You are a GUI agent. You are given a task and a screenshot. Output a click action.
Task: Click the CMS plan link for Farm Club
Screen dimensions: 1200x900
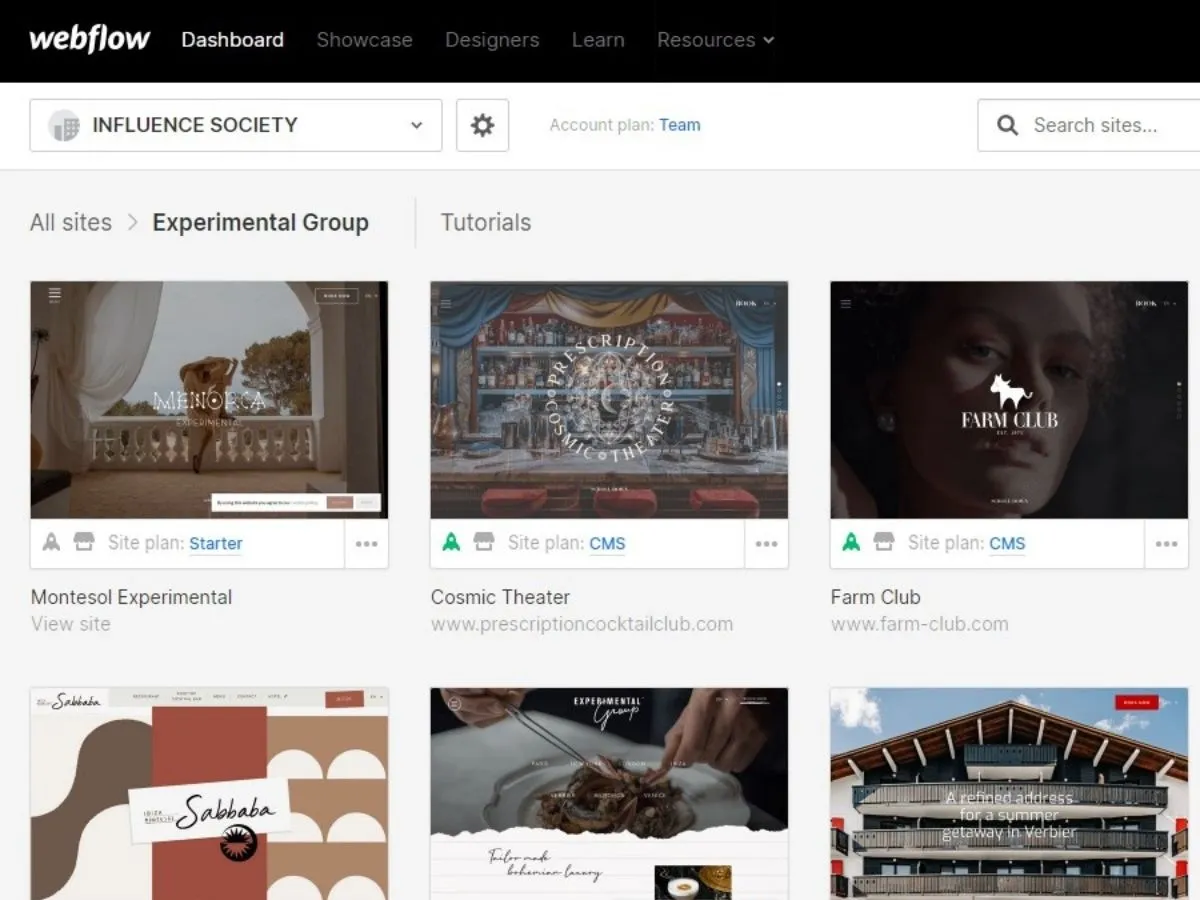(x=1007, y=543)
